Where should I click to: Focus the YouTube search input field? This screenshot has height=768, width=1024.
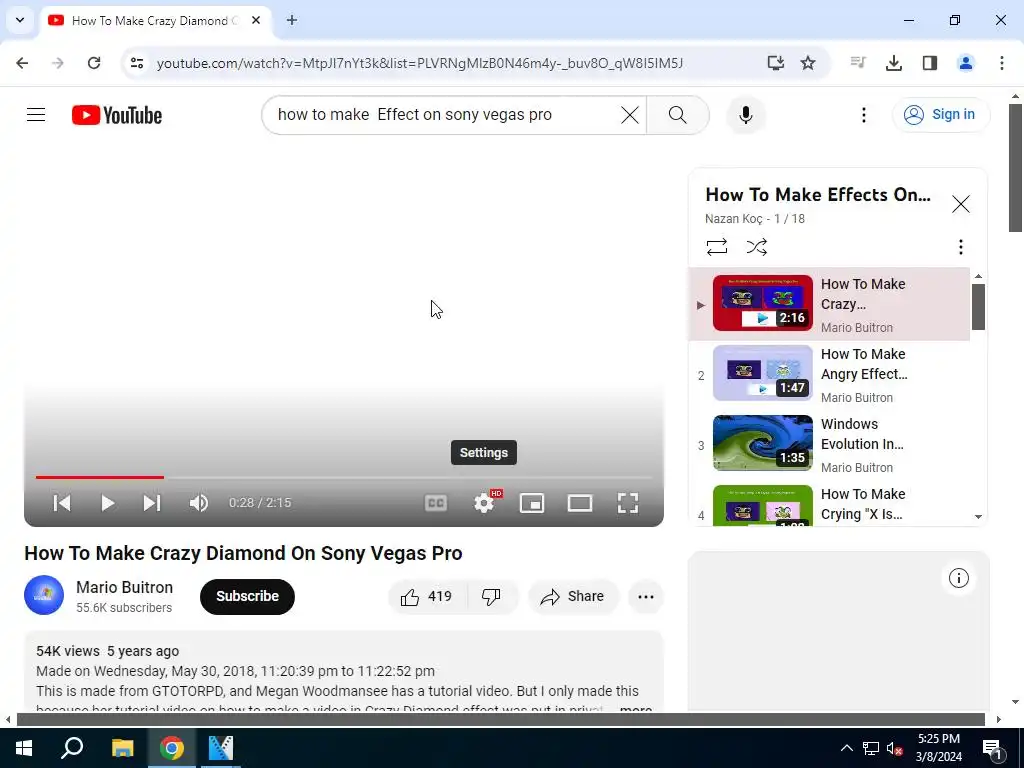pos(444,115)
